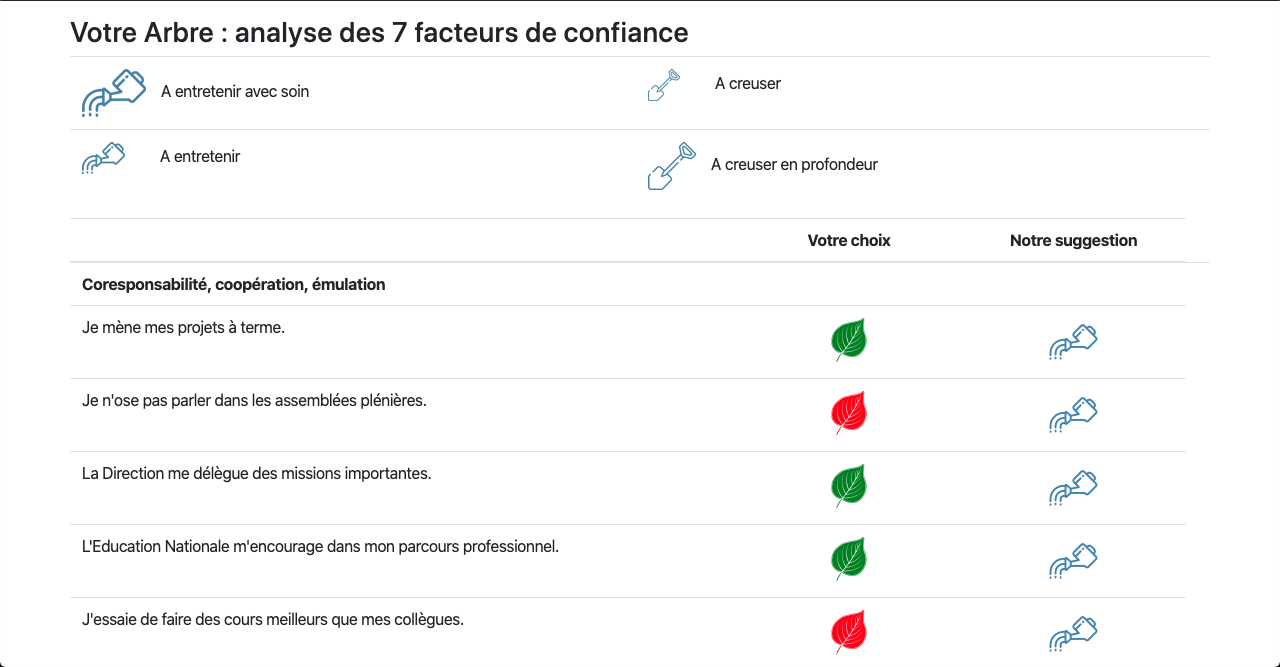Click watering can suggestion for "J'essaie de faire" row
Viewport: 1280px width, 667px height.
(x=1073, y=634)
